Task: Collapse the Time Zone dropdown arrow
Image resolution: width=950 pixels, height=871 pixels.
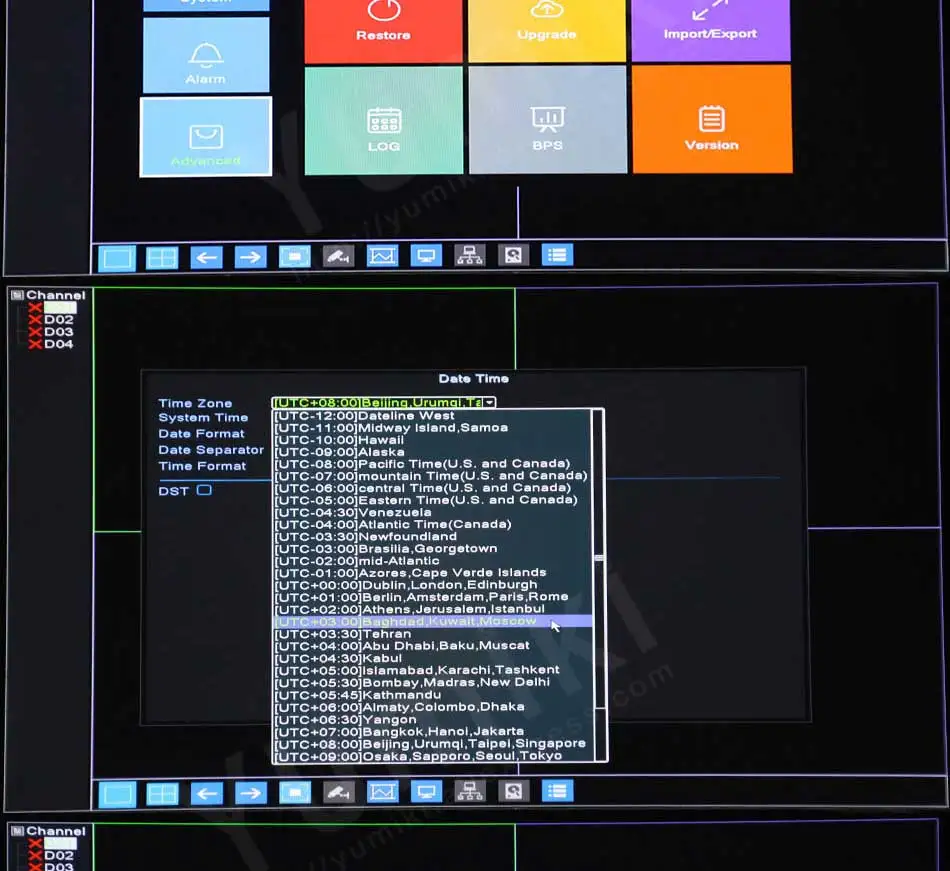Action: pyautogui.click(x=490, y=402)
